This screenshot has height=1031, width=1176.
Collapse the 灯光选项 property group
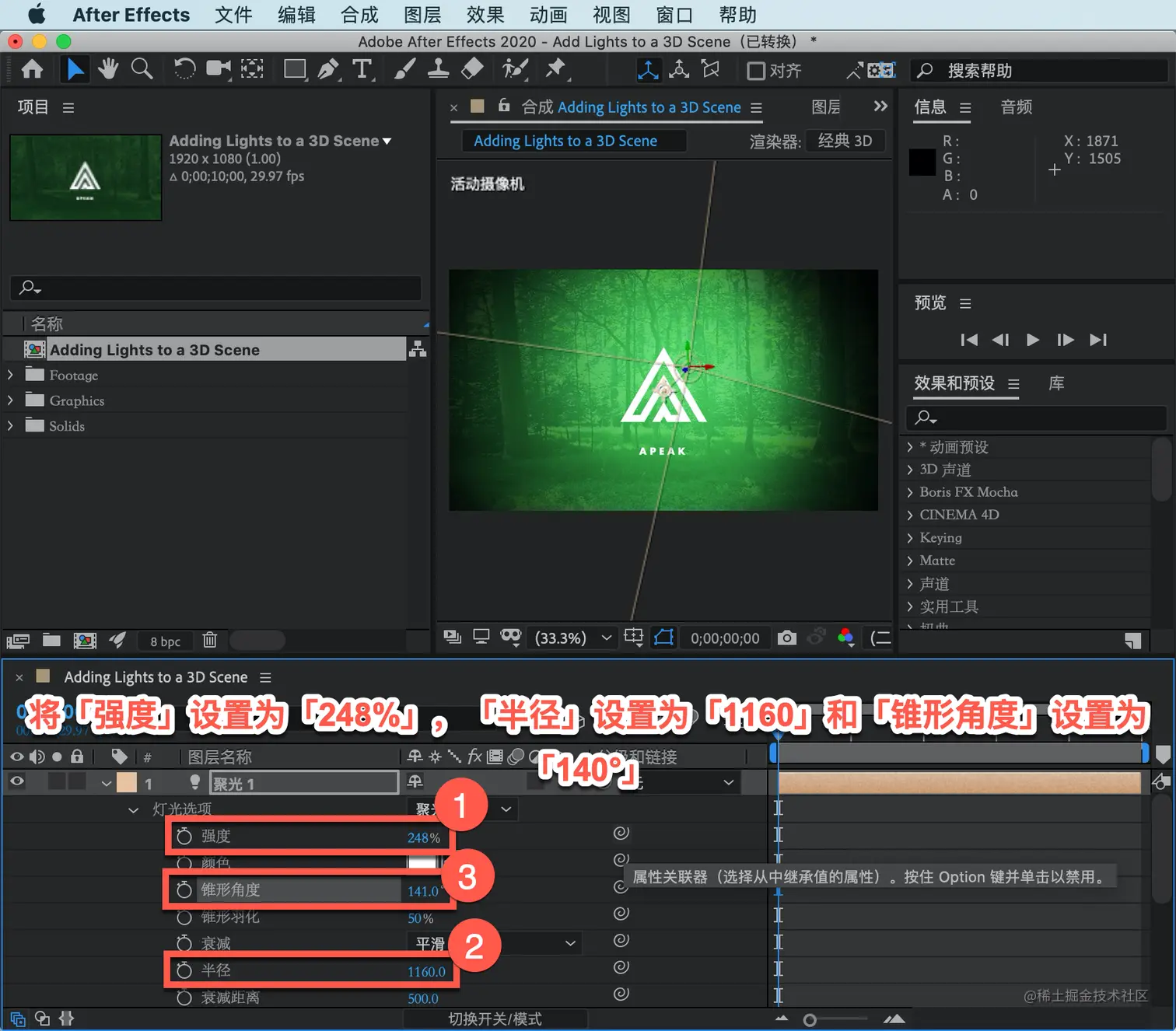pos(134,809)
